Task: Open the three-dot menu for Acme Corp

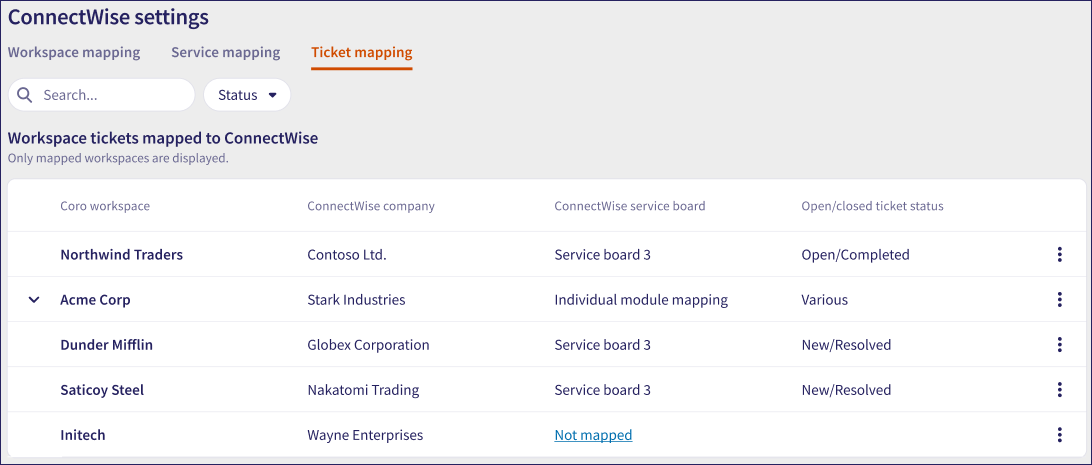Action: point(1059,300)
